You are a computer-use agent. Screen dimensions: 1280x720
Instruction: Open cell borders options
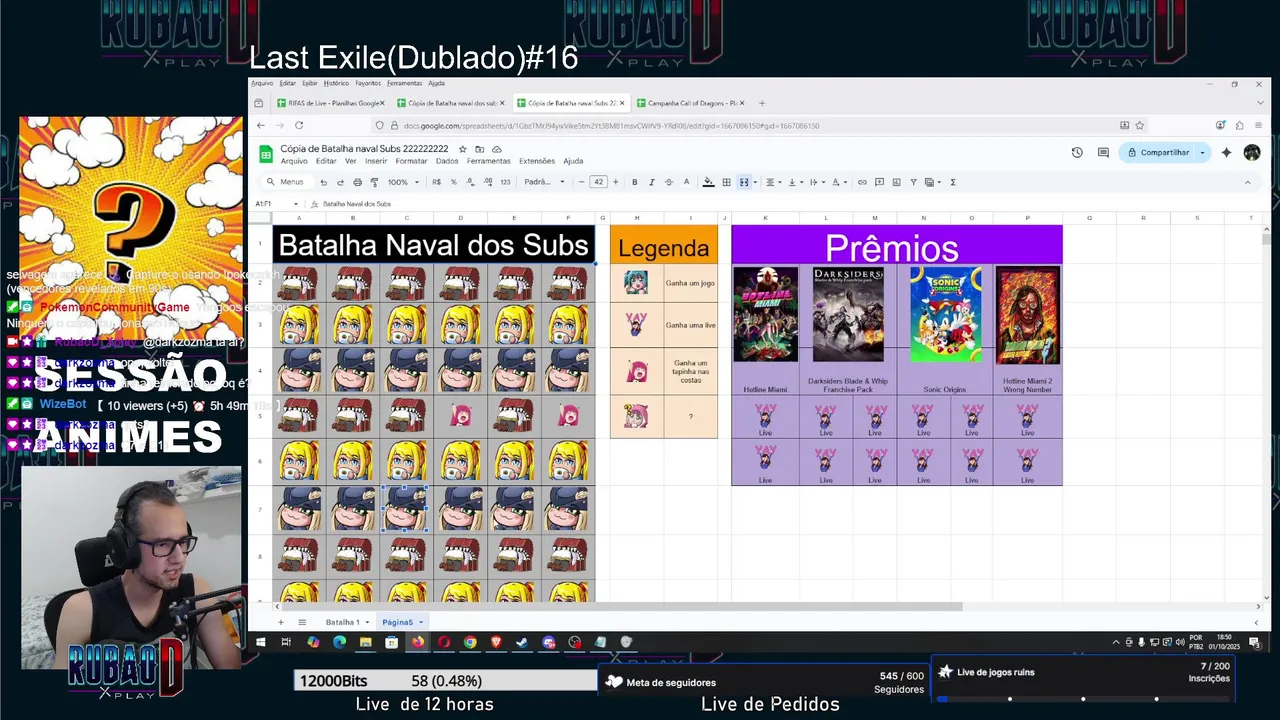[x=726, y=182]
